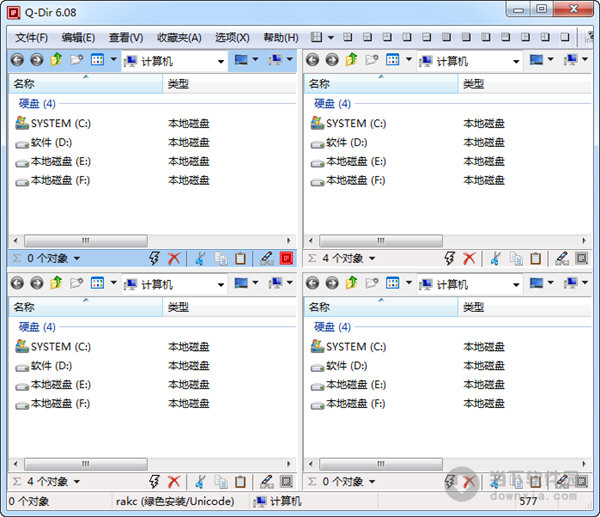Open the top-left pane 计算机 address combo
The width and height of the screenshot is (600, 517).
[174, 61]
